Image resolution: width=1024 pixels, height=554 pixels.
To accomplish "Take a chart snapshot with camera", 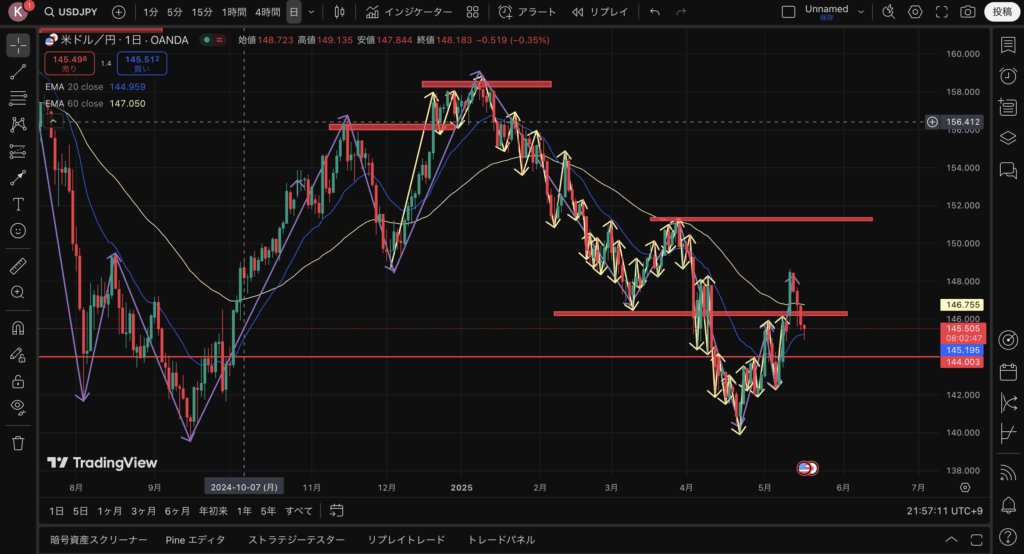I will click(968, 12).
